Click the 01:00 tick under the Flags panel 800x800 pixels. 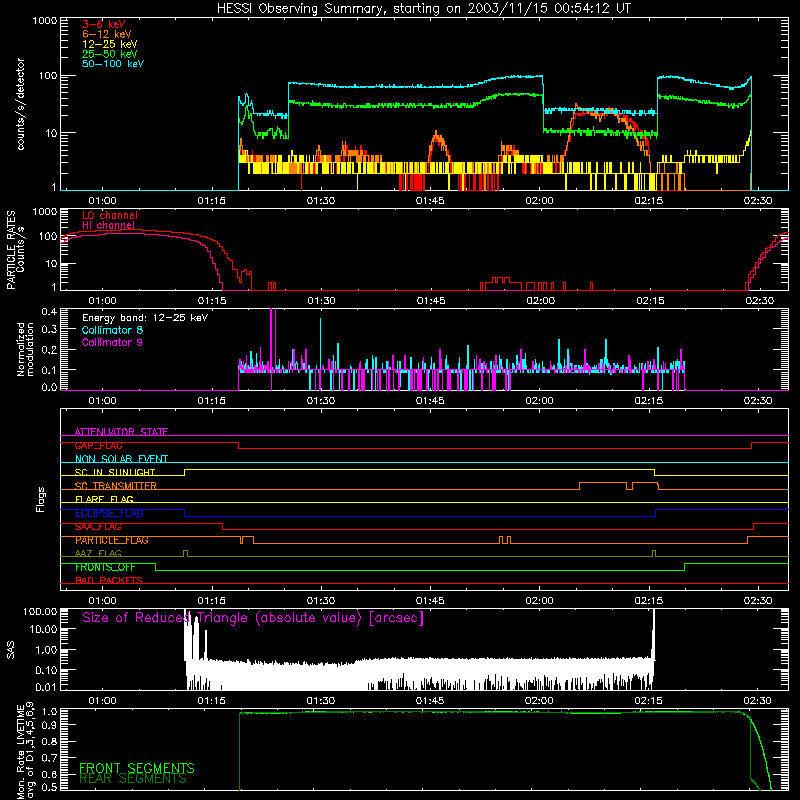[x=102, y=601]
